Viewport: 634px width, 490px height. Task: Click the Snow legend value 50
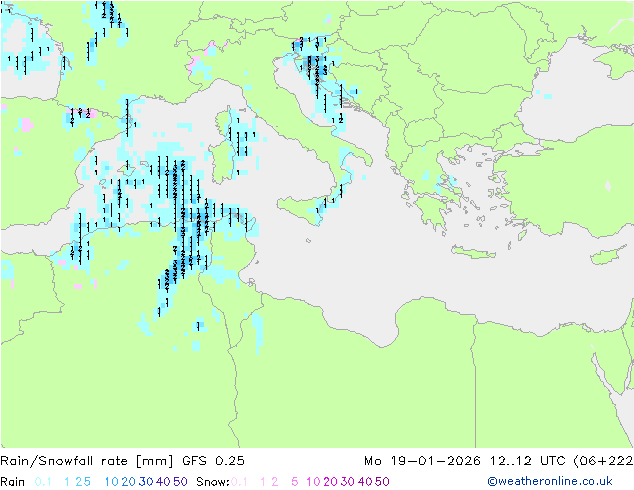pos(382,482)
